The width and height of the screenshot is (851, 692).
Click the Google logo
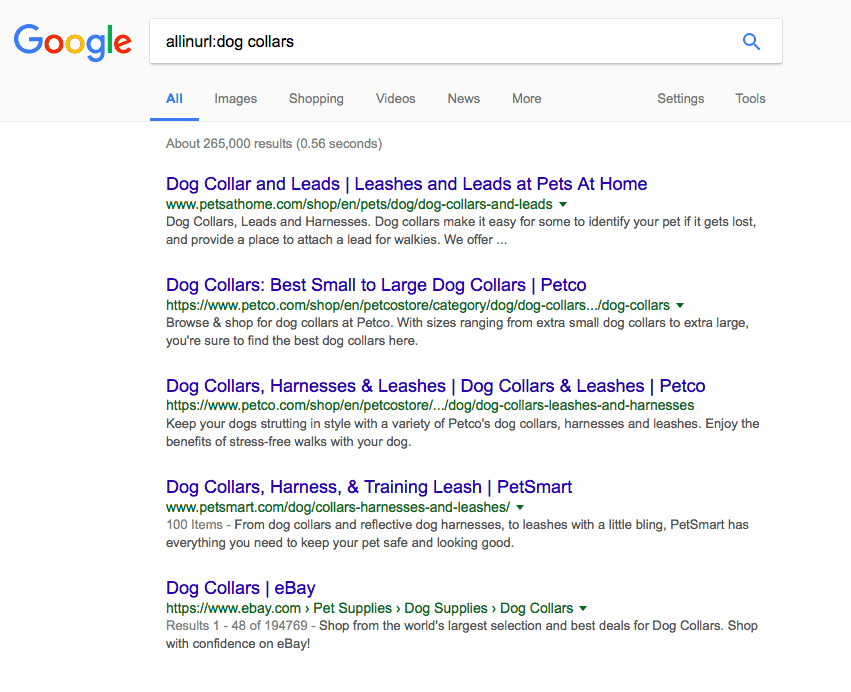click(72, 43)
